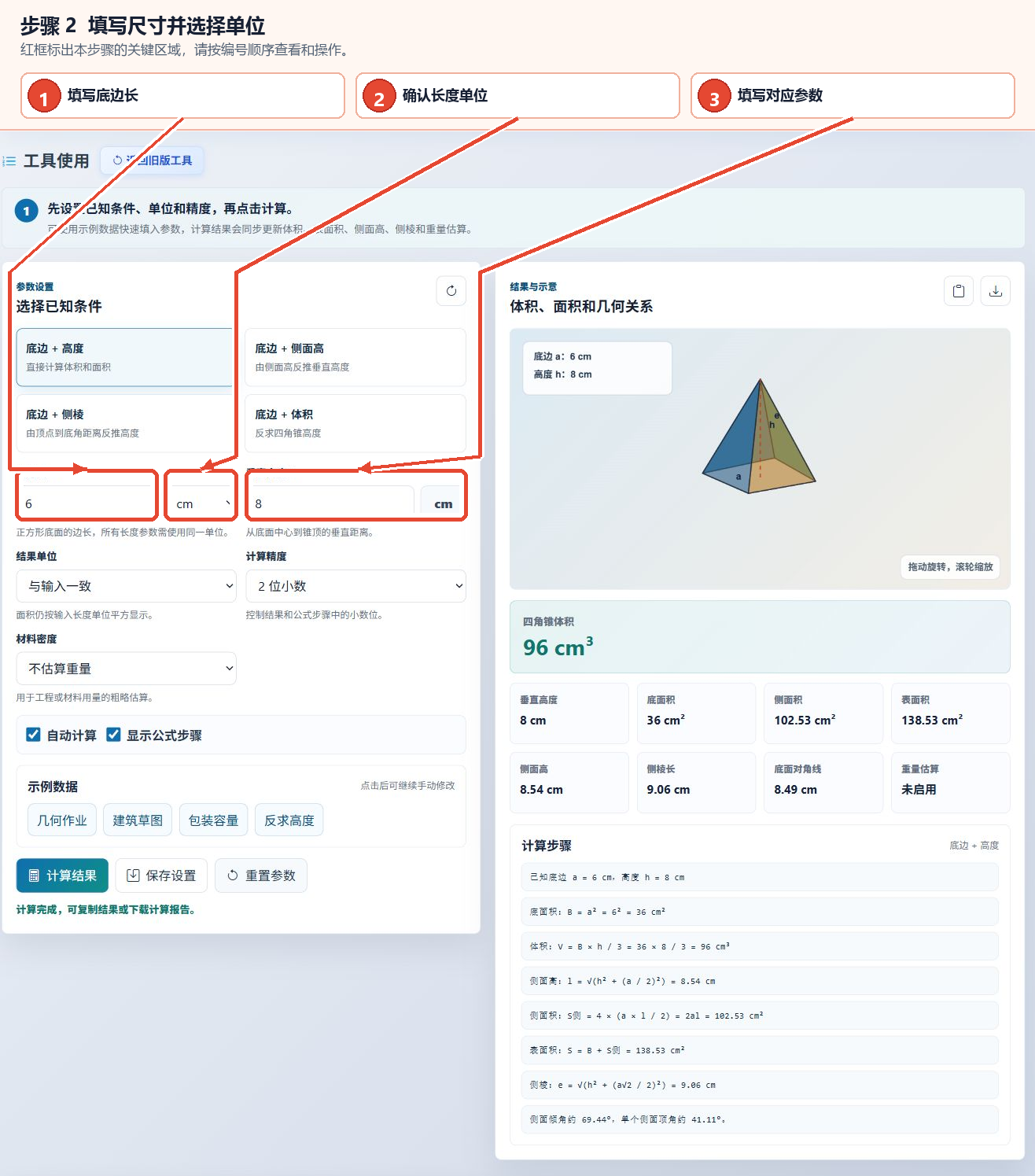The width and height of the screenshot is (1035, 1176).
Task: Load the 几何作业 example data
Action: pyautogui.click(x=62, y=820)
